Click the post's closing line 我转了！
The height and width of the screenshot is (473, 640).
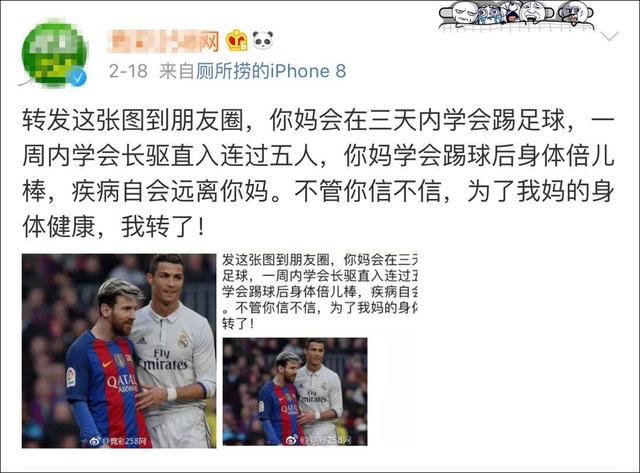pyautogui.click(x=163, y=227)
